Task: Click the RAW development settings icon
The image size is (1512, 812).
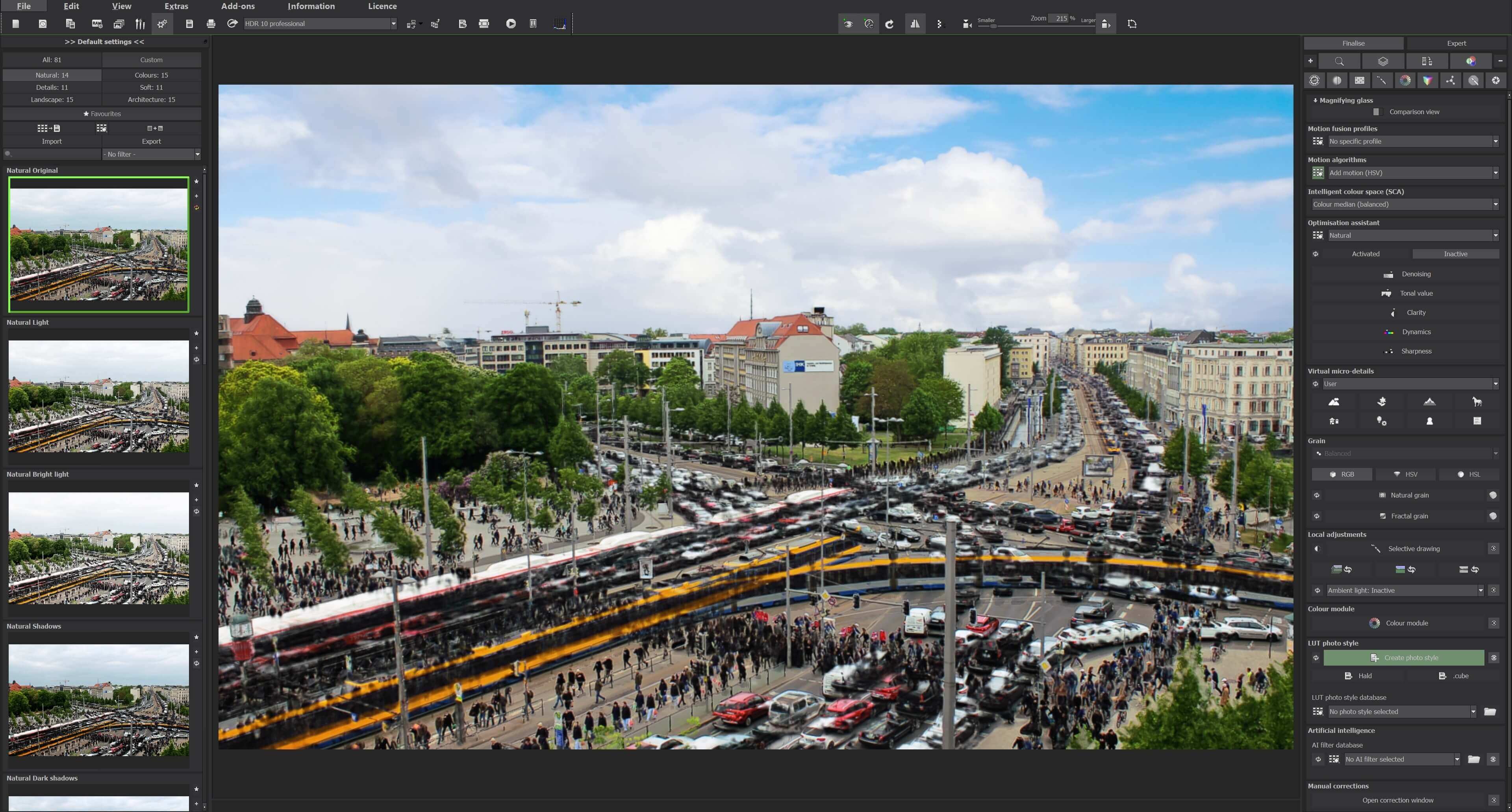Action: click(97, 24)
